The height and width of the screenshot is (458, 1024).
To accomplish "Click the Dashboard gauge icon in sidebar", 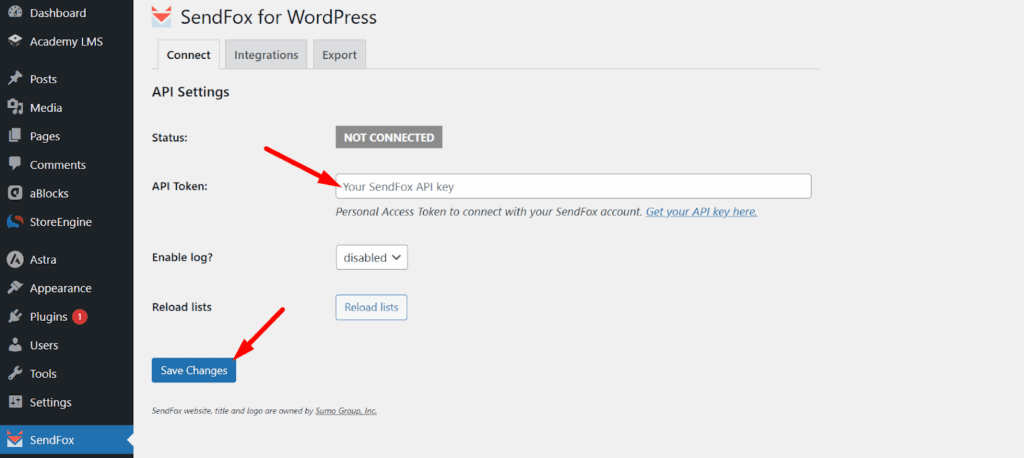I will coord(15,13).
